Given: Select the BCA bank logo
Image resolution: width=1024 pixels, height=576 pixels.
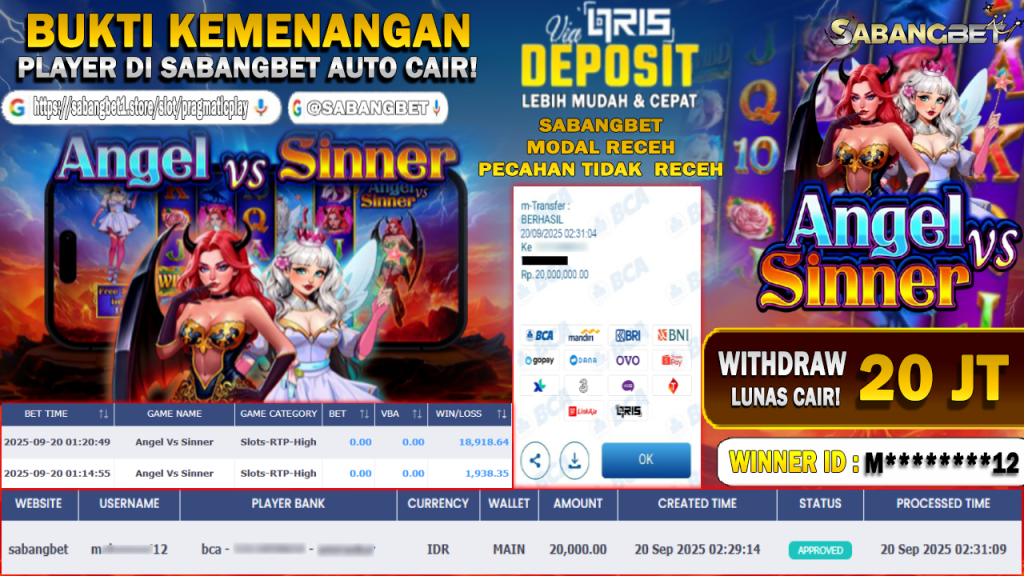Looking at the screenshot, I should pos(540,336).
